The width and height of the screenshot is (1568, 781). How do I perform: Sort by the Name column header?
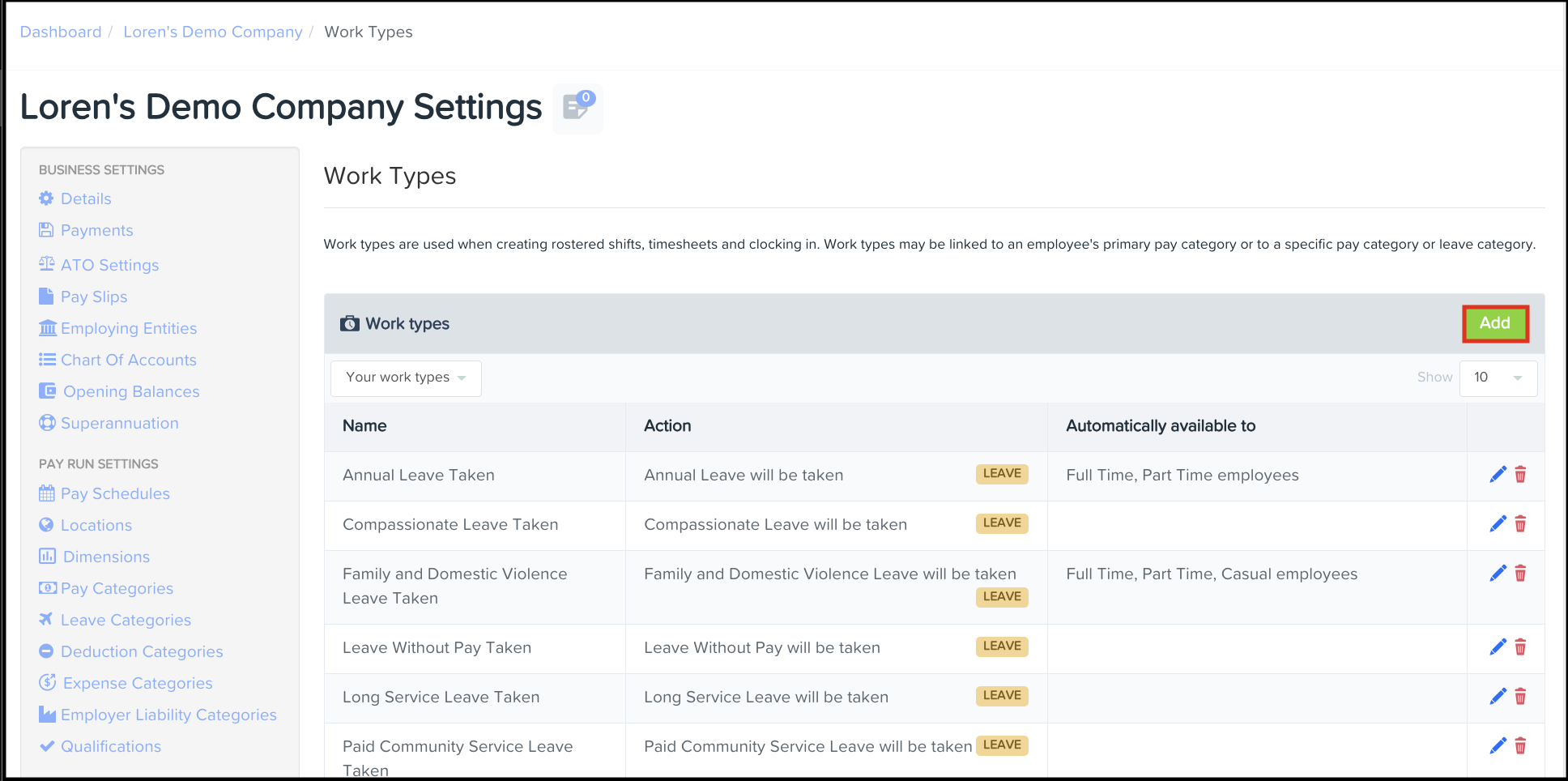pyautogui.click(x=364, y=426)
